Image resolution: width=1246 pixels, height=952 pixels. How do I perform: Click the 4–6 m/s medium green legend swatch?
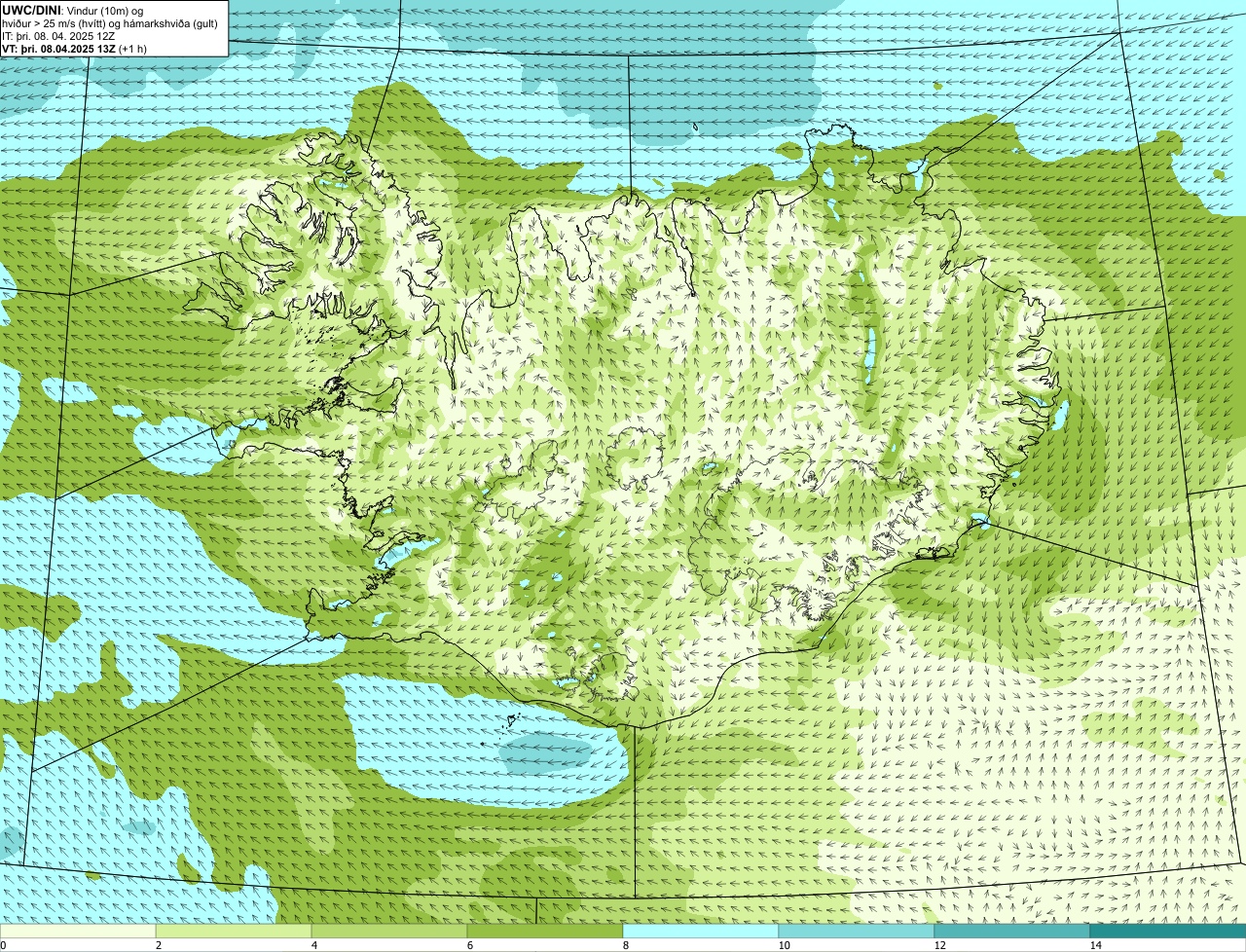(x=389, y=931)
